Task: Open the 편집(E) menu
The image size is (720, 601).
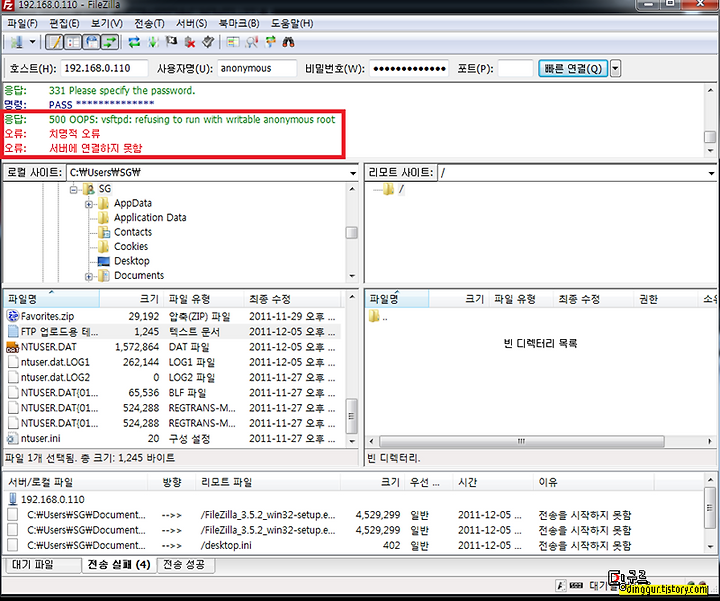Action: tap(64, 23)
